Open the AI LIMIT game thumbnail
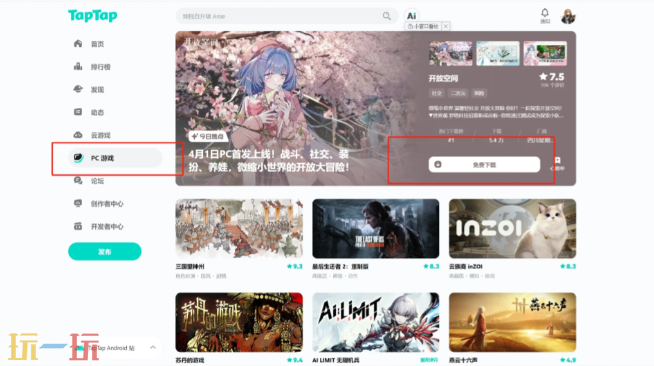This screenshot has height=366, width=654. pos(375,322)
